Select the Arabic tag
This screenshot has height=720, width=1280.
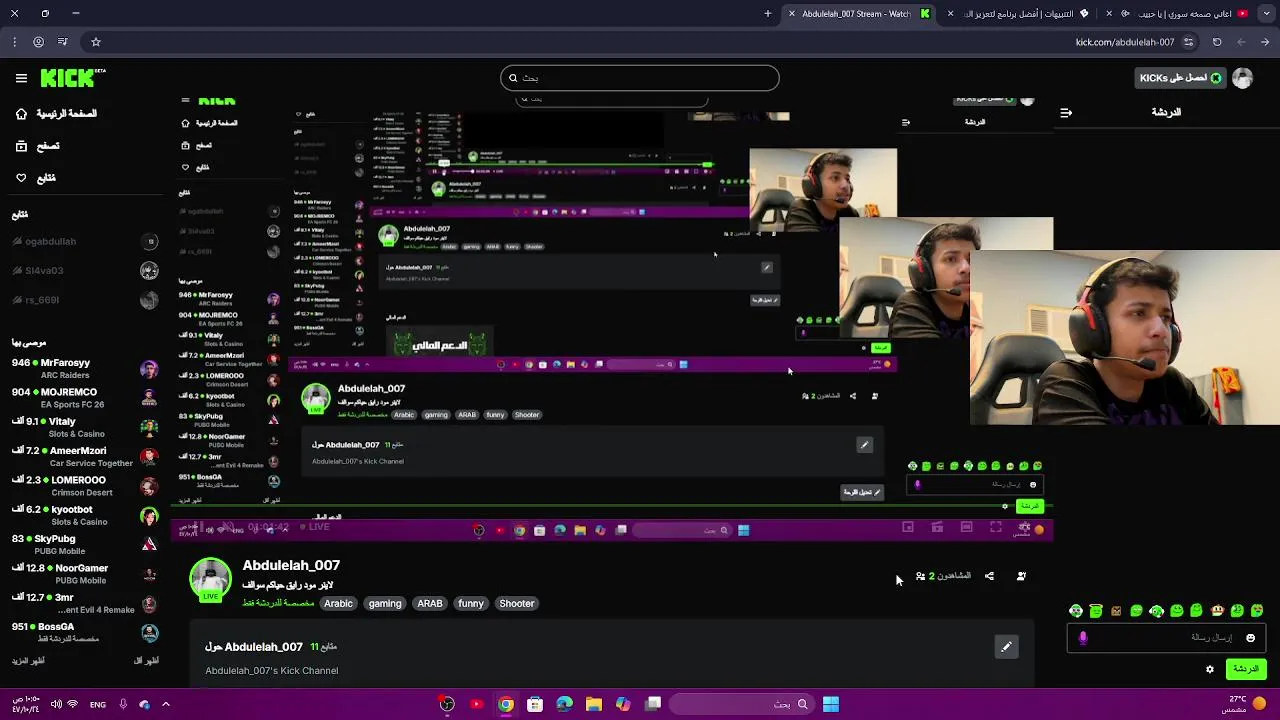[338, 604]
